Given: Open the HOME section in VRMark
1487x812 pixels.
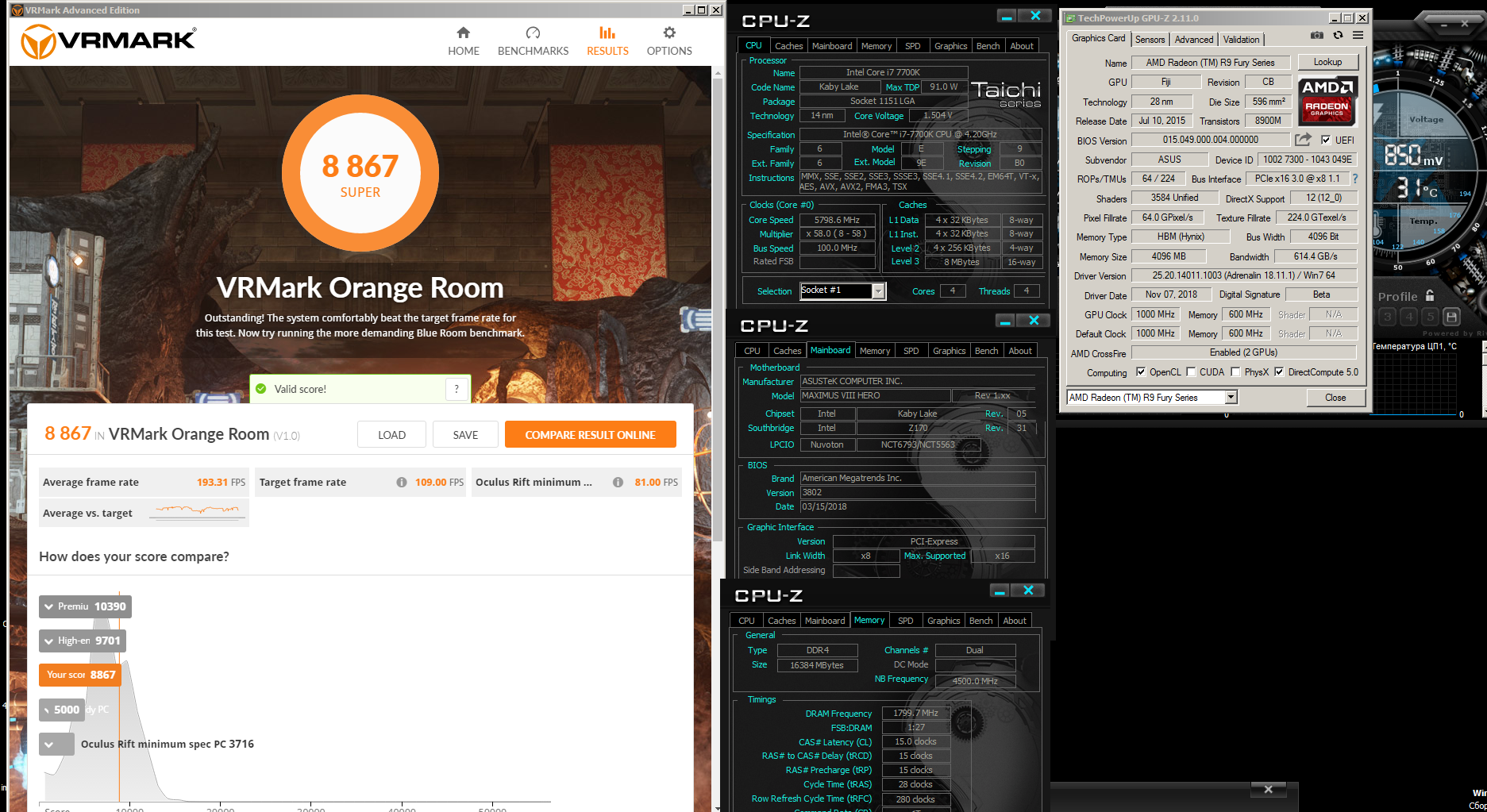Looking at the screenshot, I should tap(463, 41).
